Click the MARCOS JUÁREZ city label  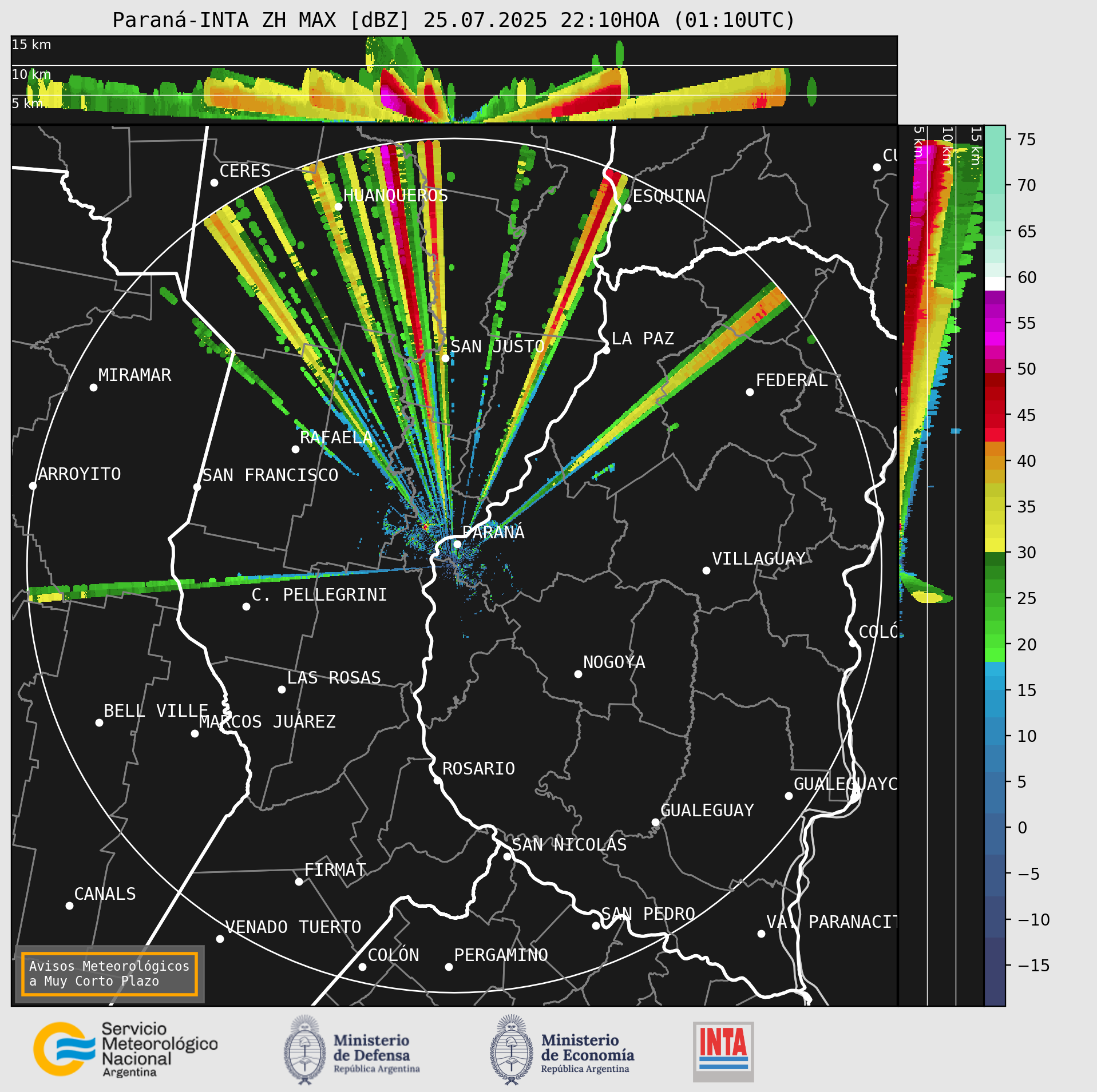click(267, 722)
